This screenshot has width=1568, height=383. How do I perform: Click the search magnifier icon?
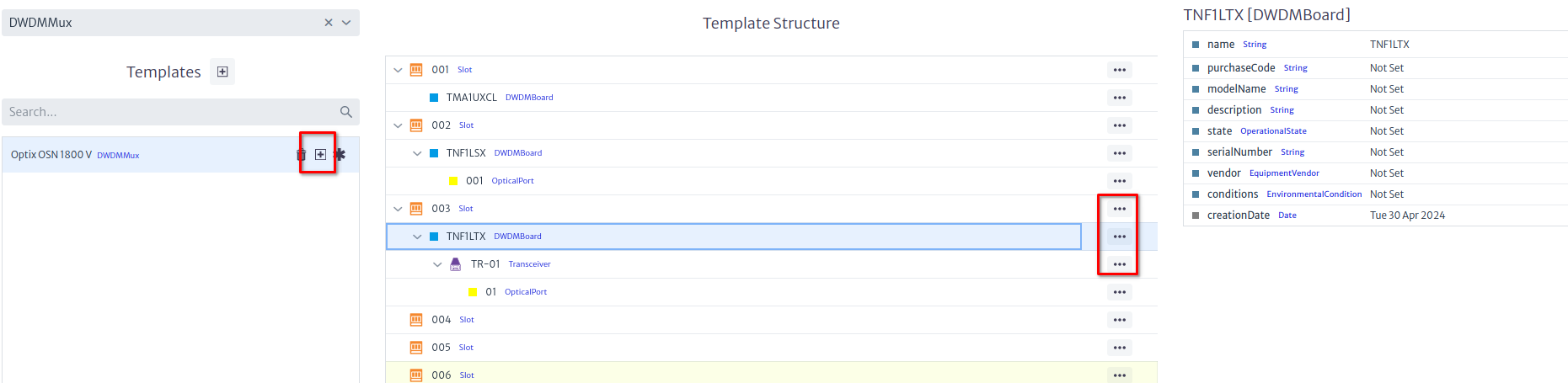pos(345,112)
